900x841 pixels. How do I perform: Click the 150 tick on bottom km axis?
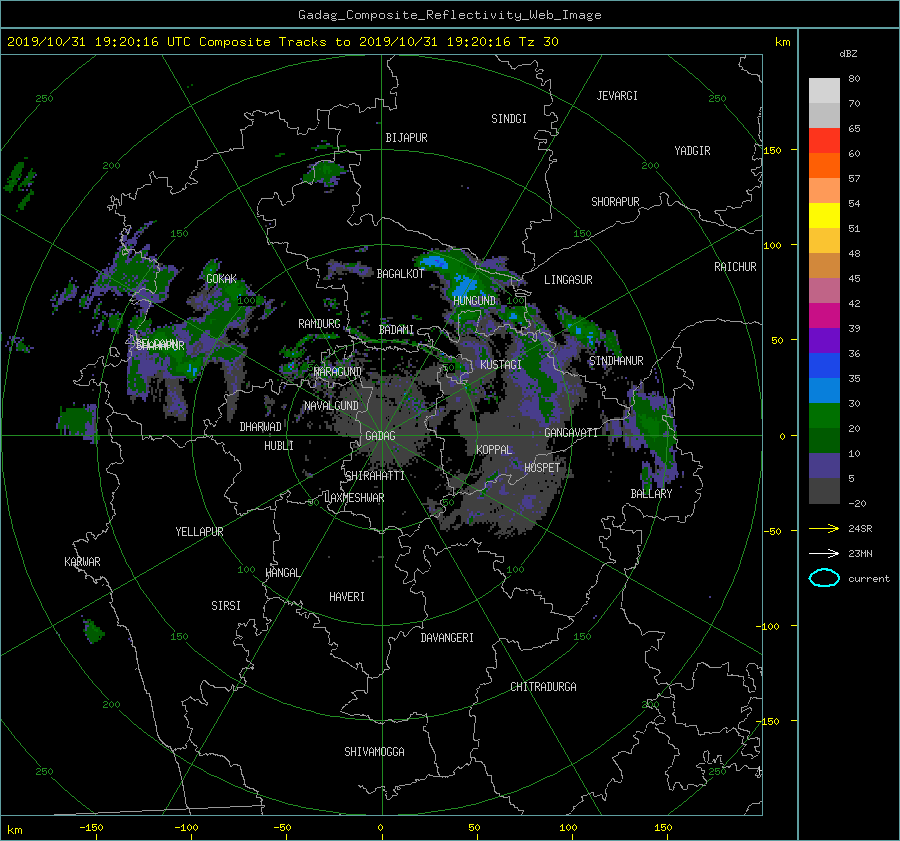(663, 828)
